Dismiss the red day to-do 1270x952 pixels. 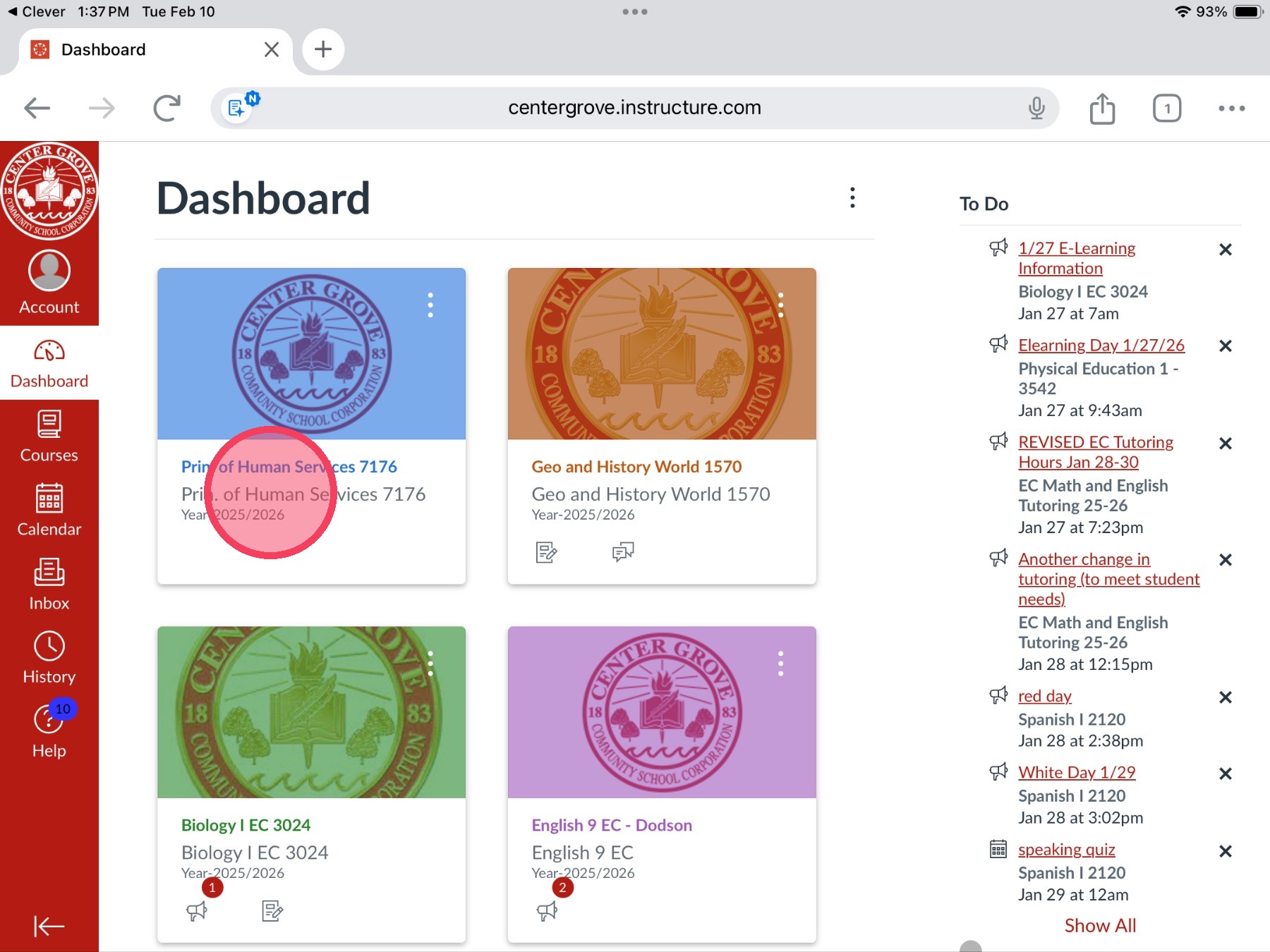click(1226, 697)
